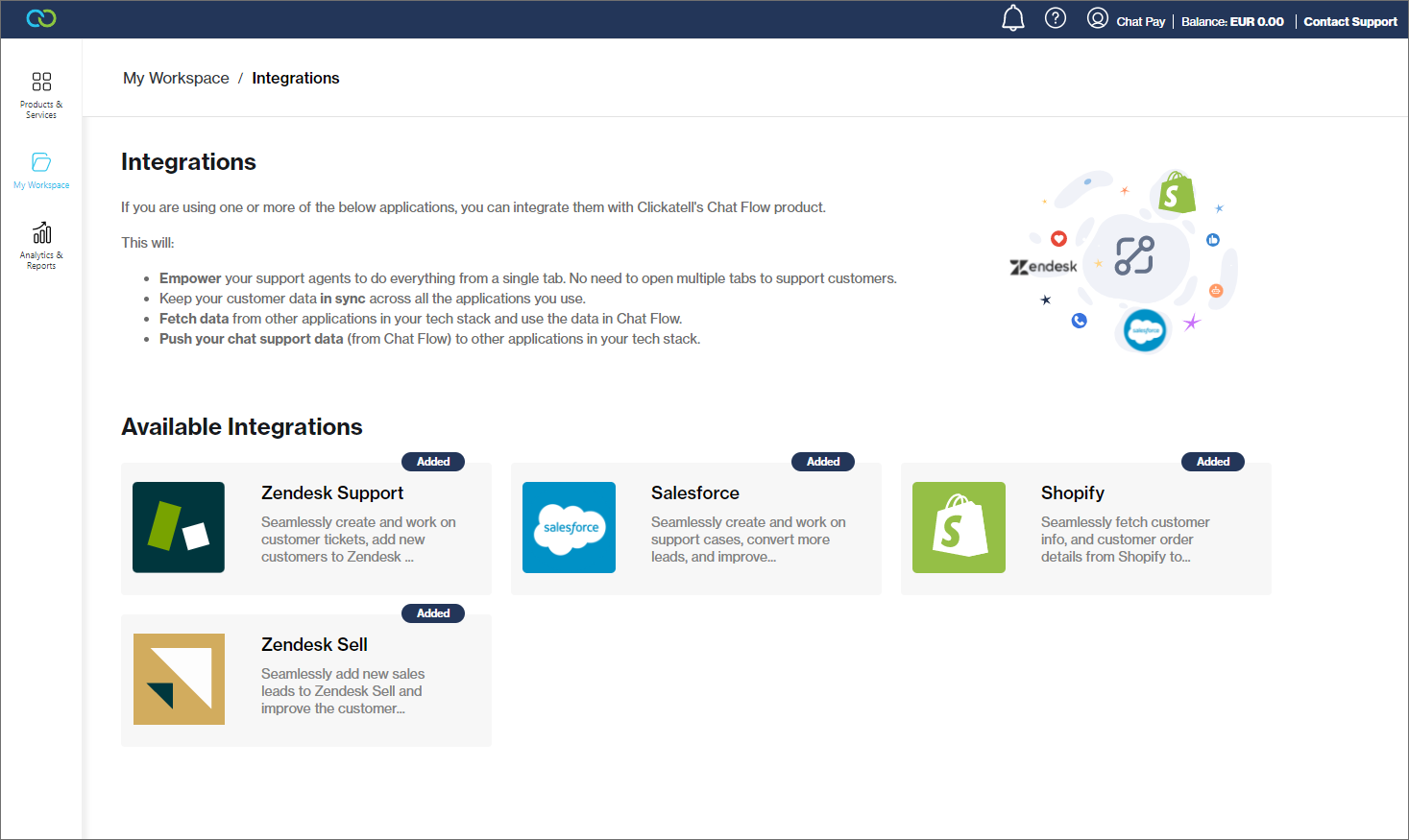Click Shopify description text

[1126, 540]
